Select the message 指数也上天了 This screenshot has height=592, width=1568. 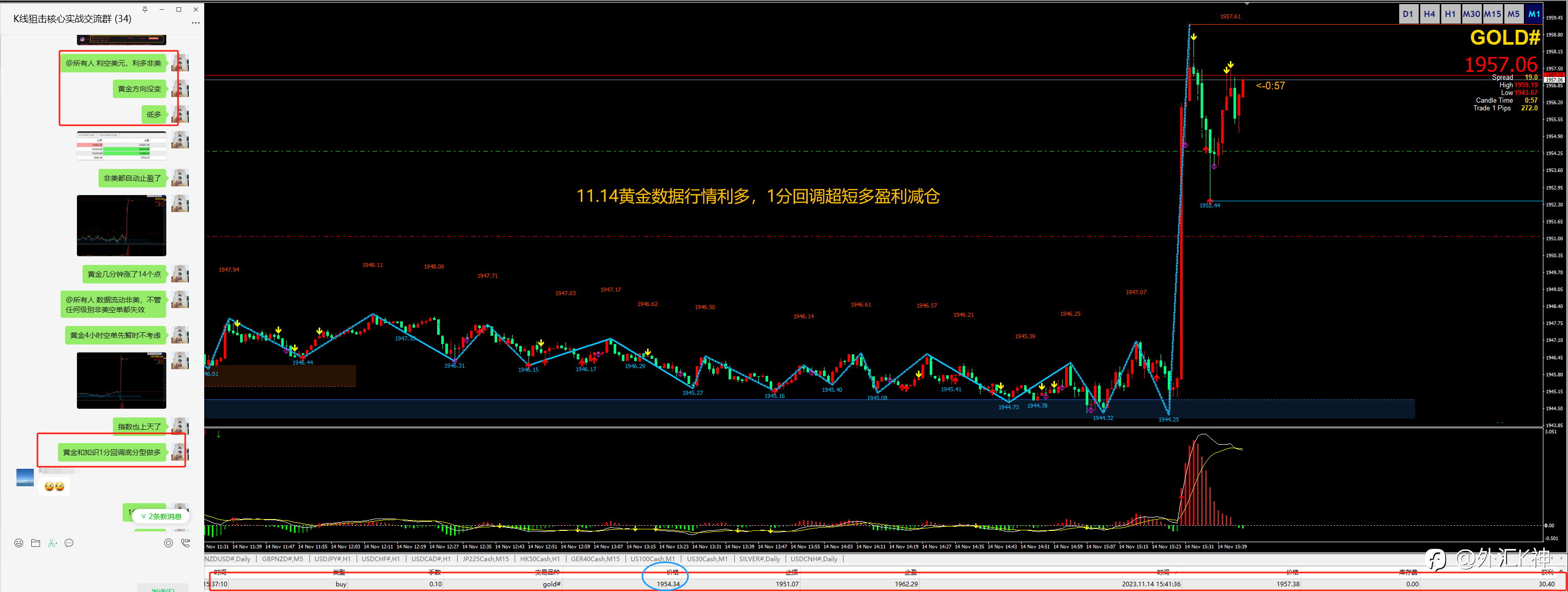(140, 427)
